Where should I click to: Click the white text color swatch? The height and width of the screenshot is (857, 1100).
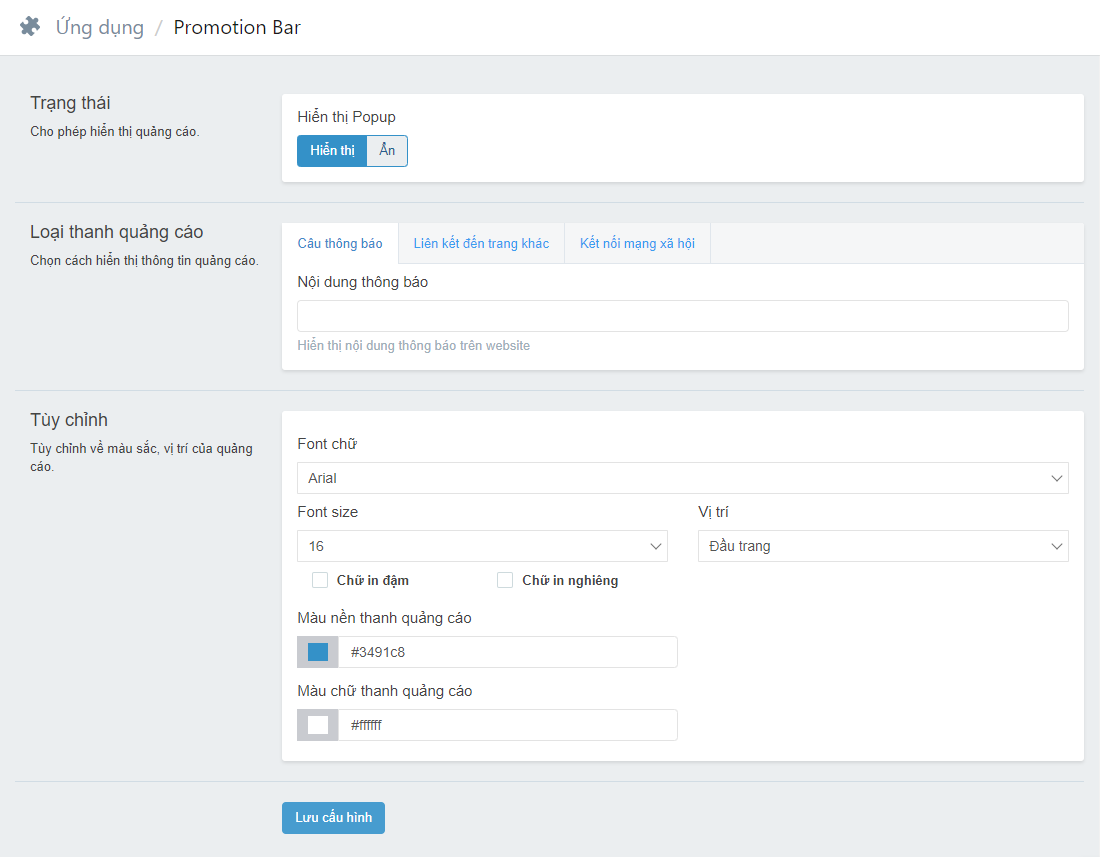(x=318, y=725)
